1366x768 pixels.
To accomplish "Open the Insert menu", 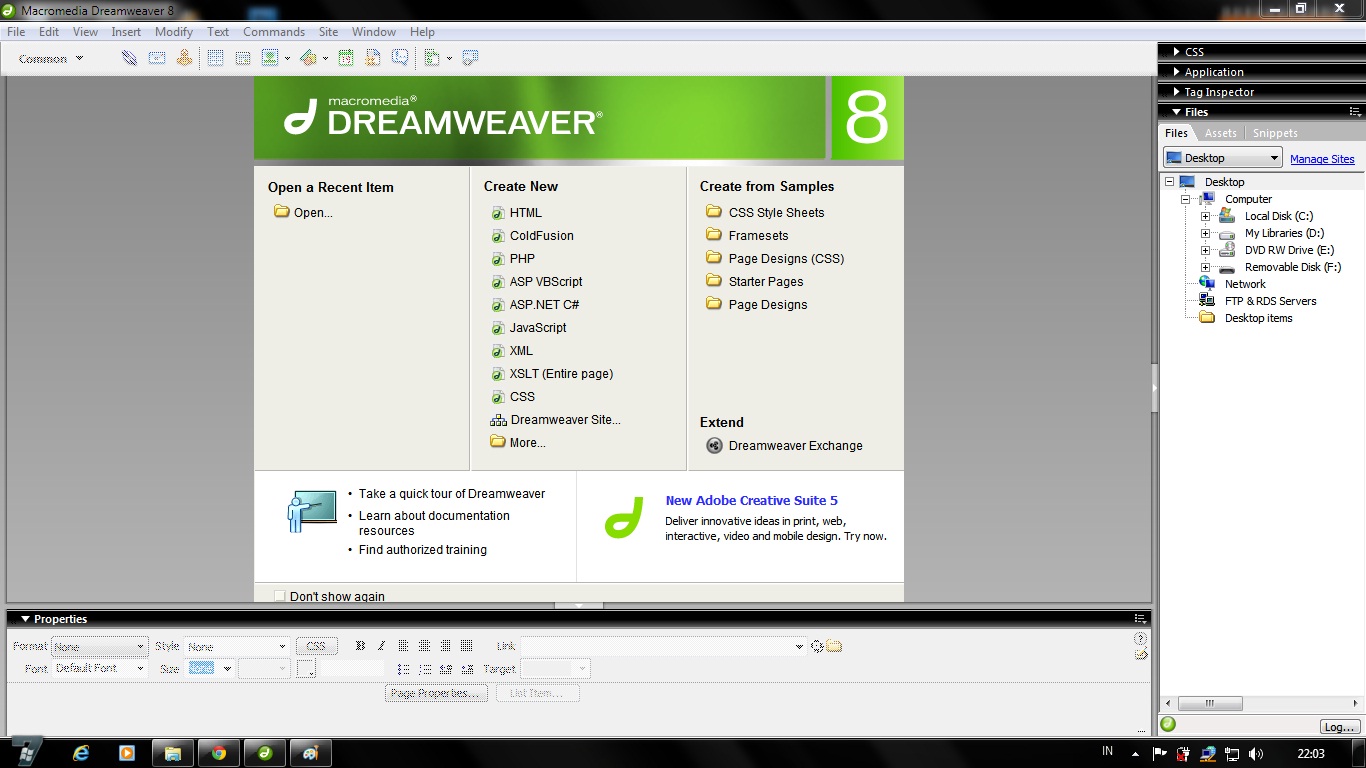I will point(126,32).
